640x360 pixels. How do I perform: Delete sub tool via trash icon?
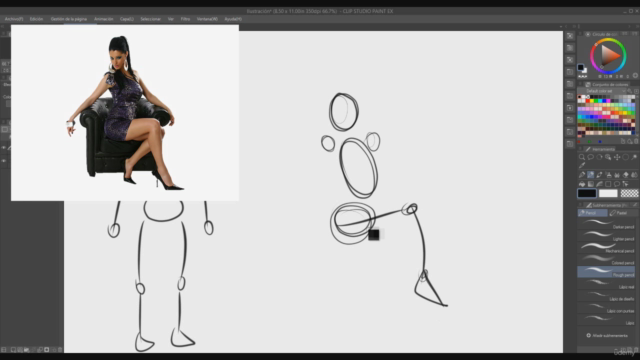coord(636,350)
